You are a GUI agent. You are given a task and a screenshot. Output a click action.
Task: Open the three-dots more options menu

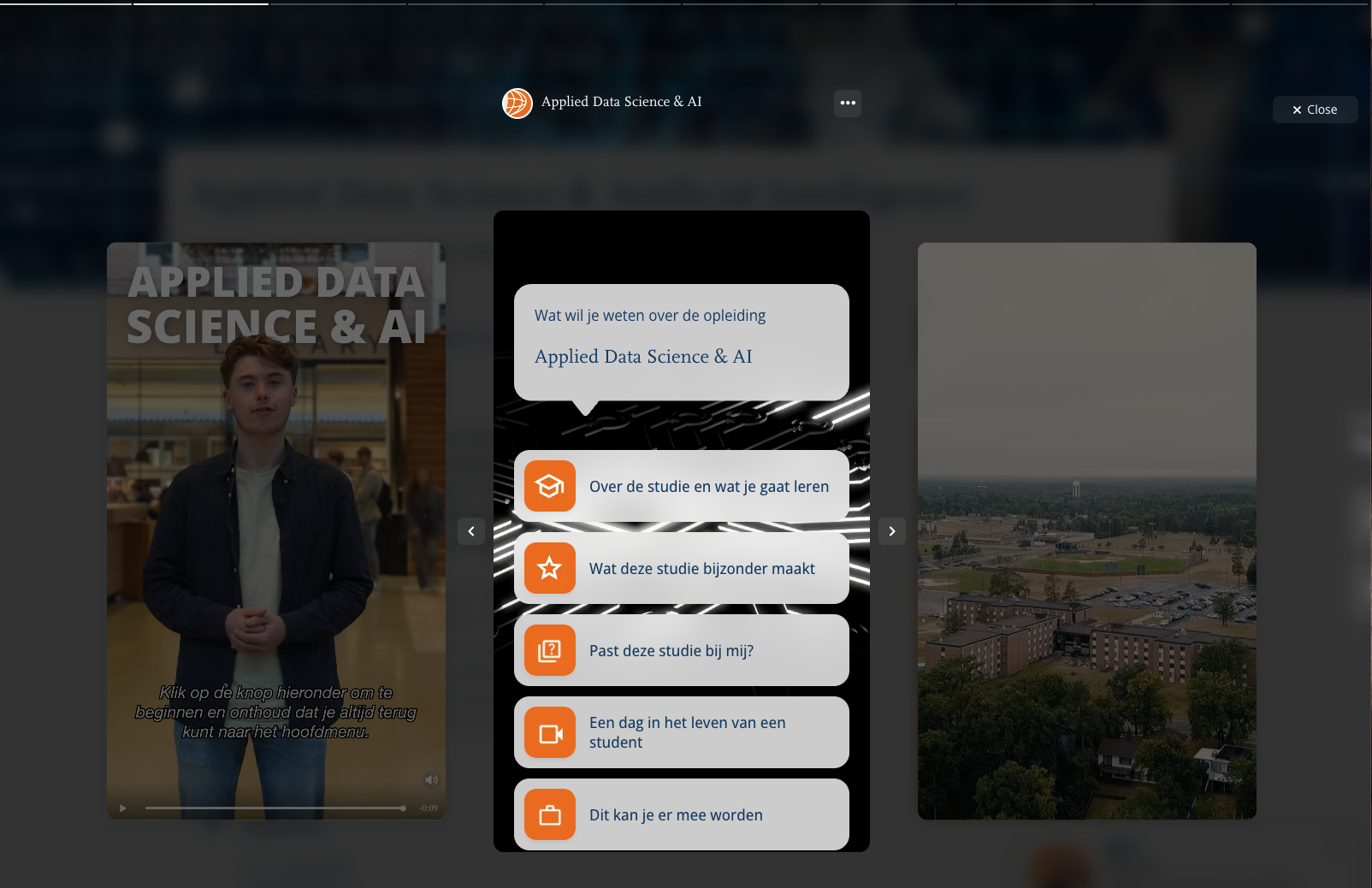click(x=847, y=103)
